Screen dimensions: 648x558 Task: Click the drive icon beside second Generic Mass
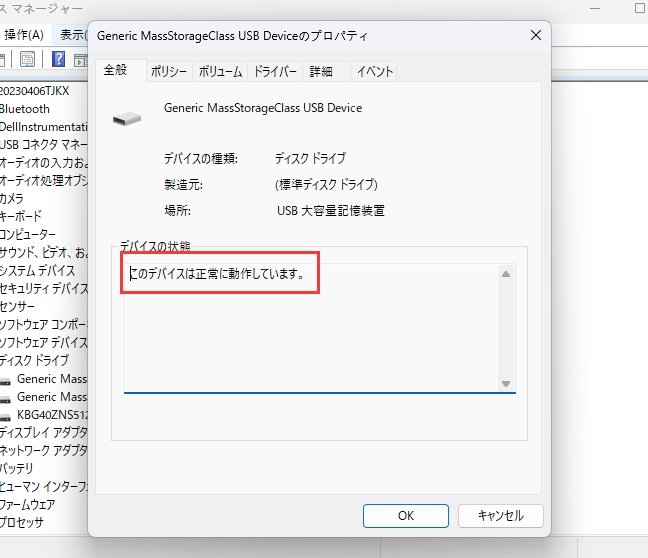pyautogui.click(x=5, y=398)
